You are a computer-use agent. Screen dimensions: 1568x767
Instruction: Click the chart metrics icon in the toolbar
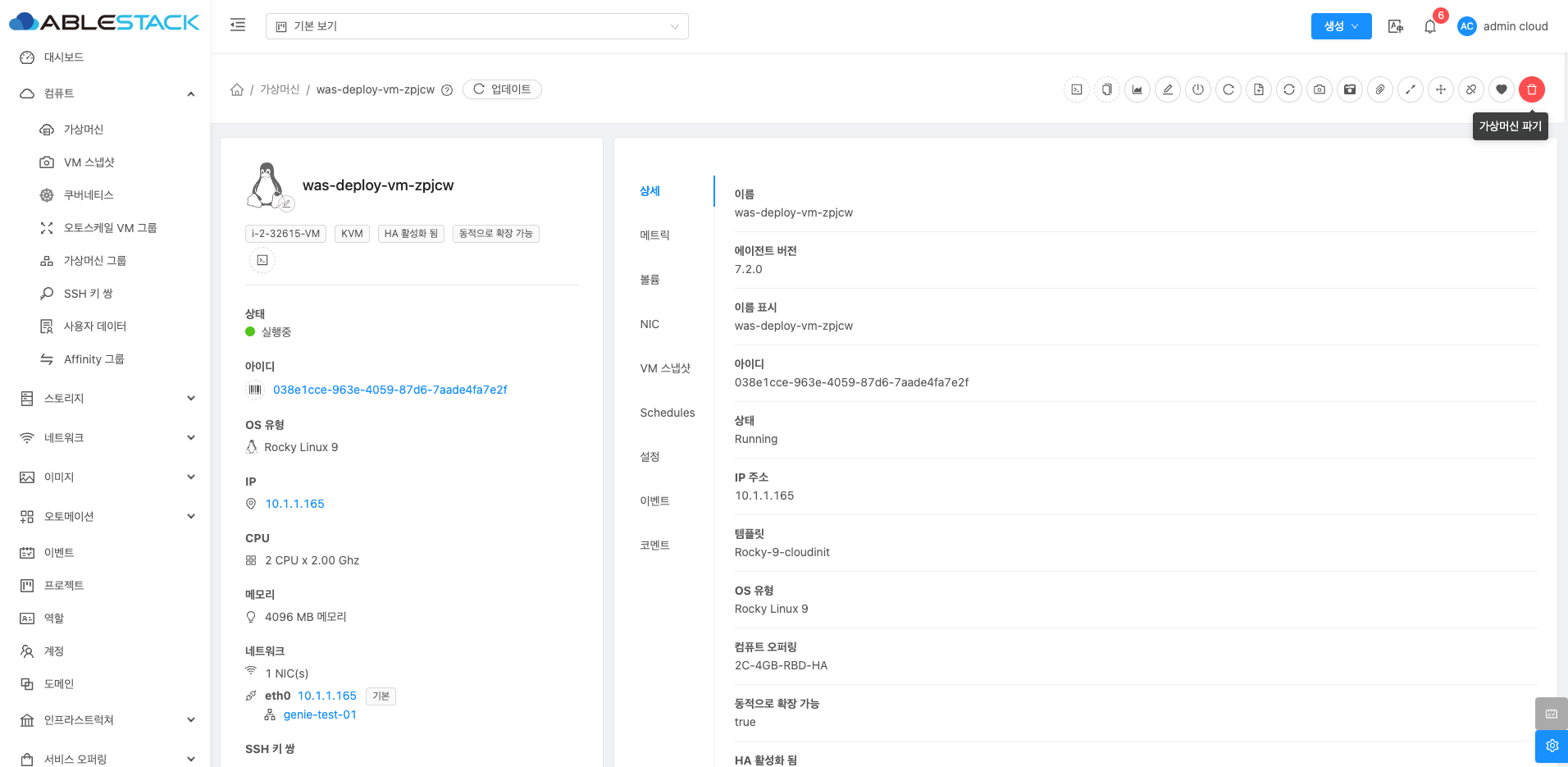1137,89
